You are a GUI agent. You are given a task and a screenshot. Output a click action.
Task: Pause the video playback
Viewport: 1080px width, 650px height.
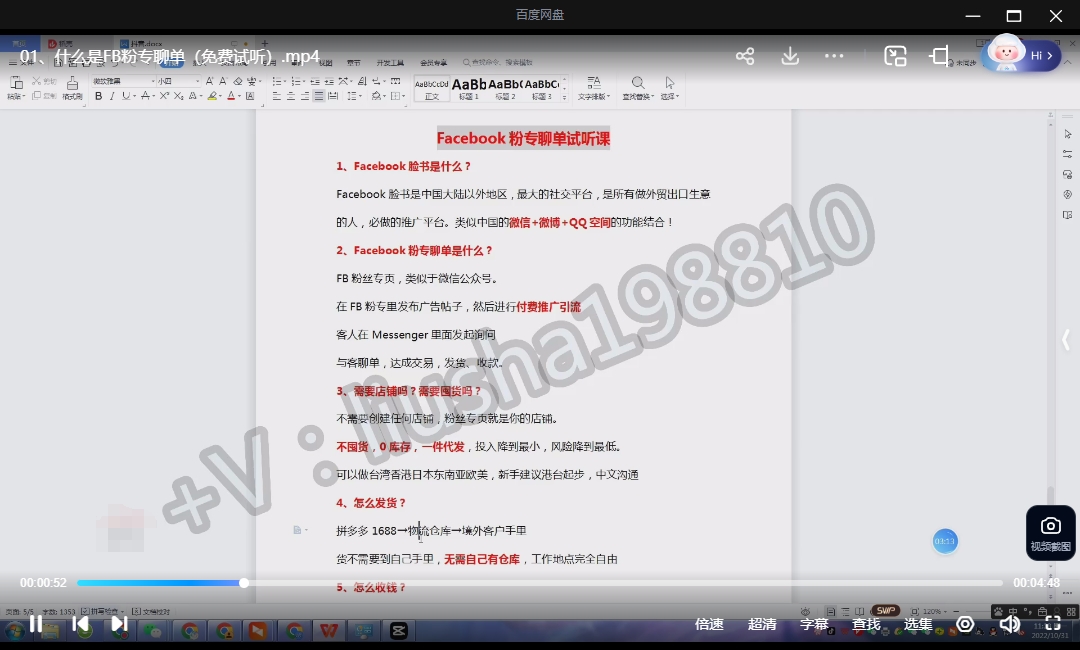pyautogui.click(x=36, y=624)
